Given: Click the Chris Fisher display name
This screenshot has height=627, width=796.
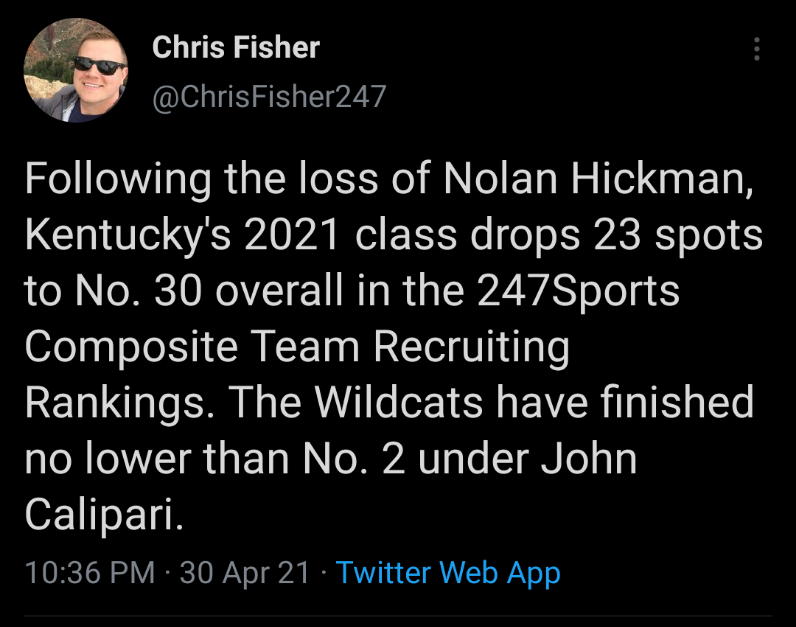Looking at the screenshot, I should (236, 47).
